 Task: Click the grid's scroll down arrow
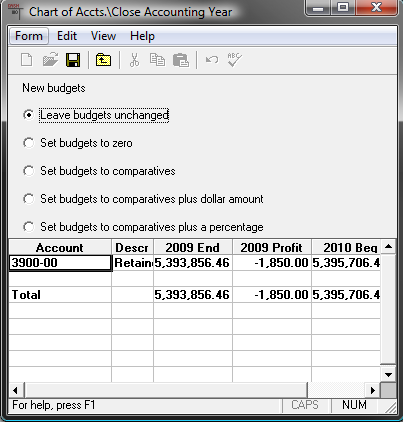388,374
